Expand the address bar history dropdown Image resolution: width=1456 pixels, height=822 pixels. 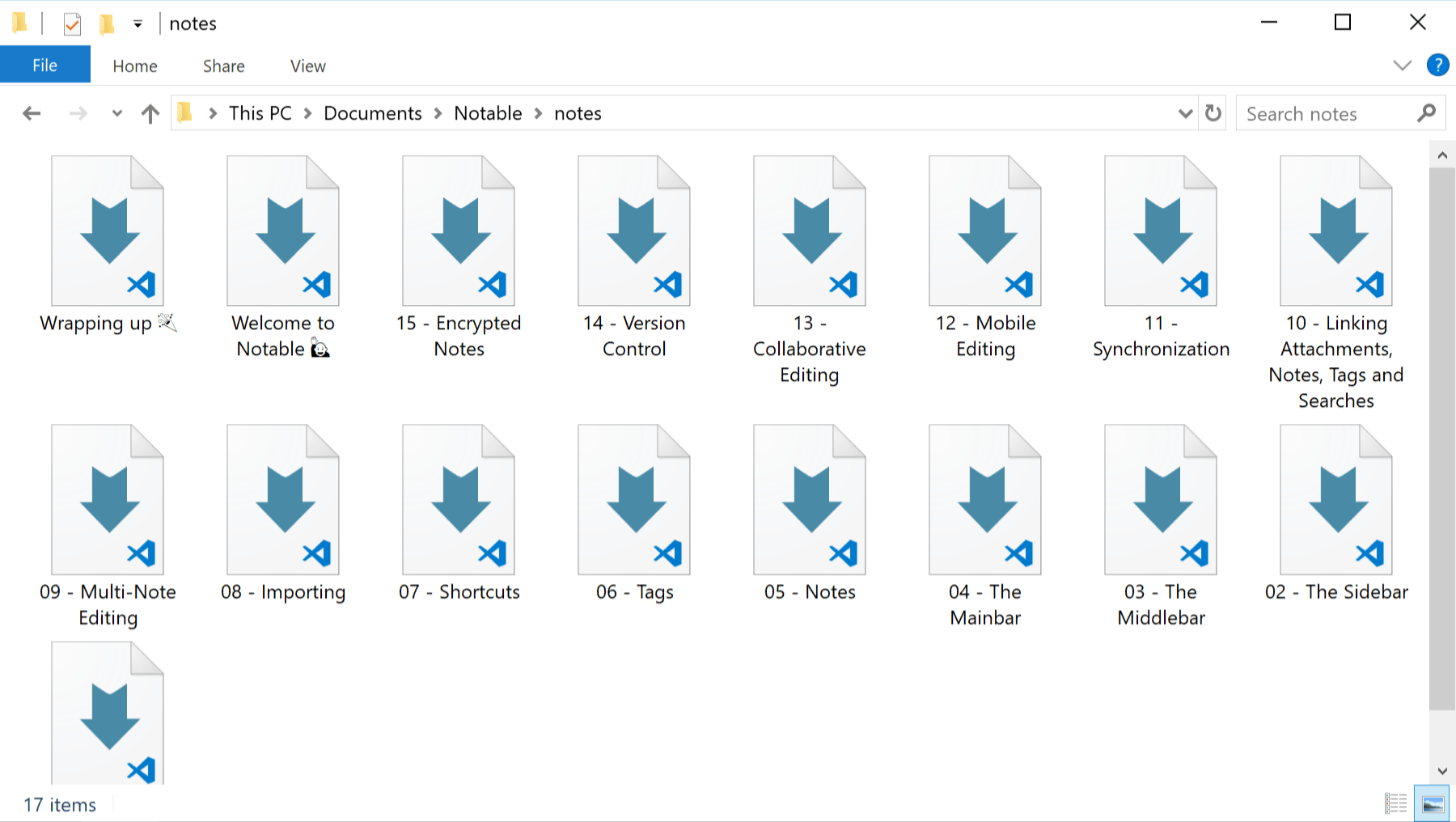[1185, 113]
